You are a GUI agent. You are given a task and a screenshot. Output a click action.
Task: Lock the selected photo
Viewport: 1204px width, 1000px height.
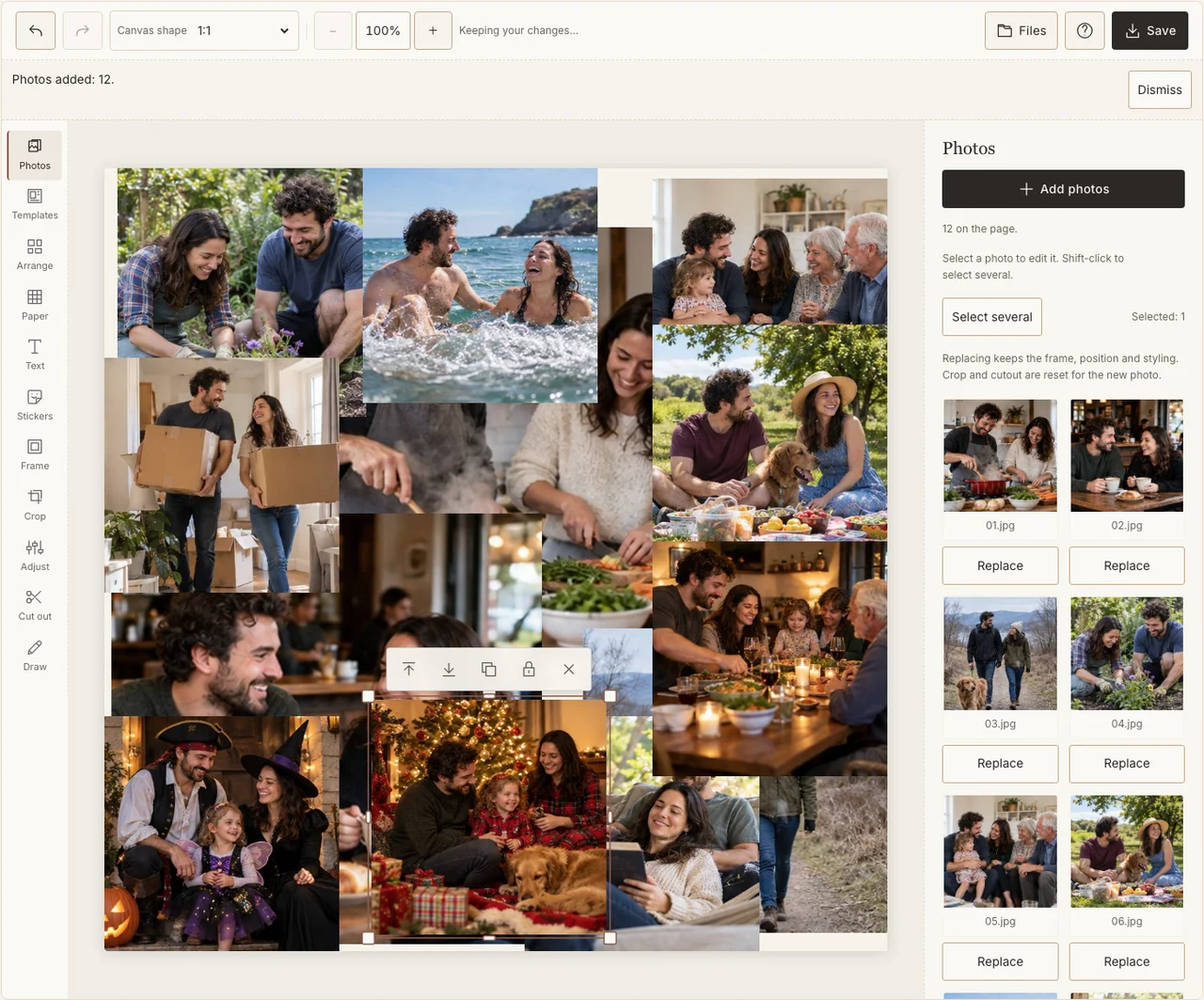pyautogui.click(x=529, y=669)
